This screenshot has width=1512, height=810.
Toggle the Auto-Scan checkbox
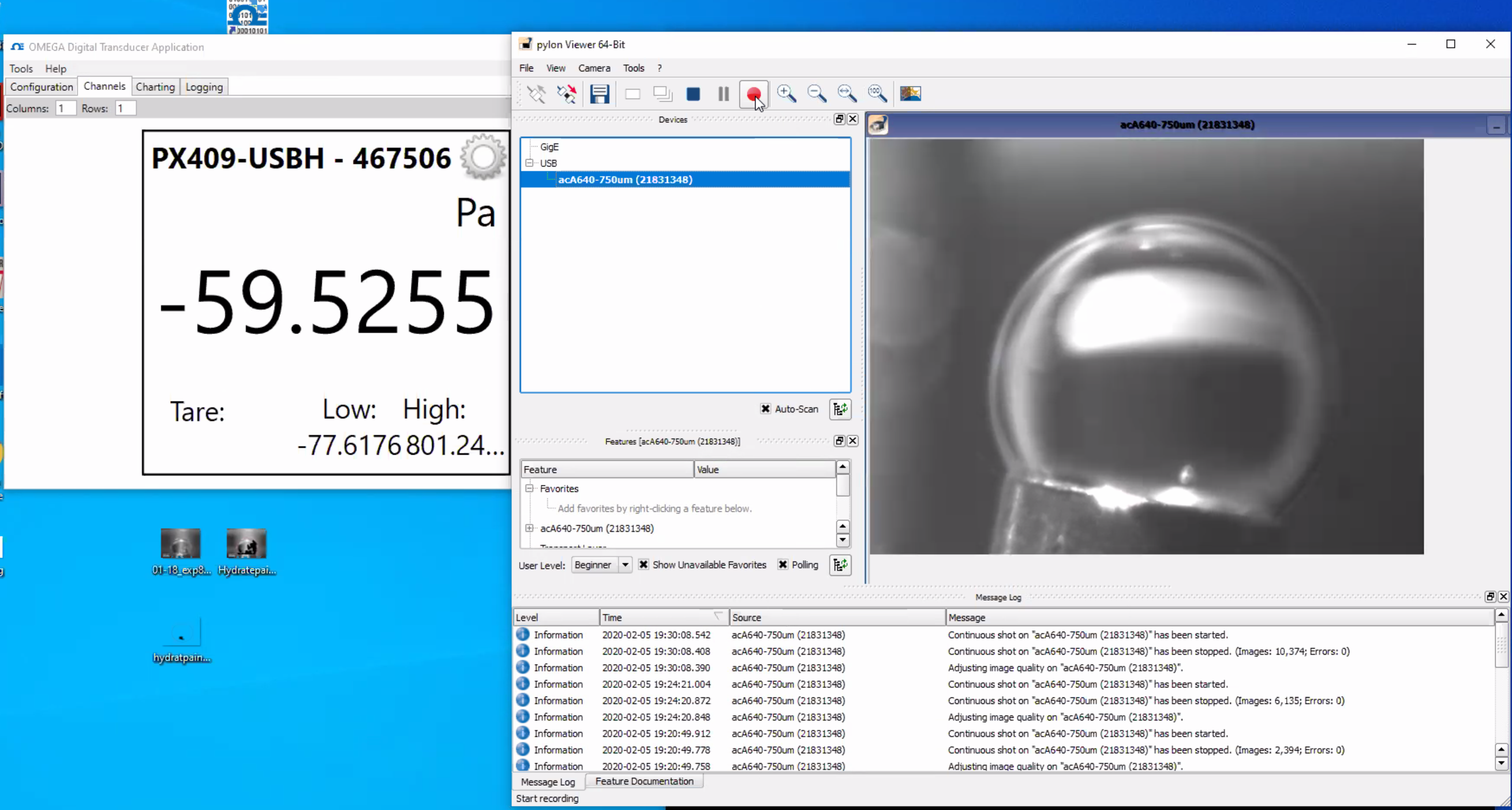coord(765,409)
